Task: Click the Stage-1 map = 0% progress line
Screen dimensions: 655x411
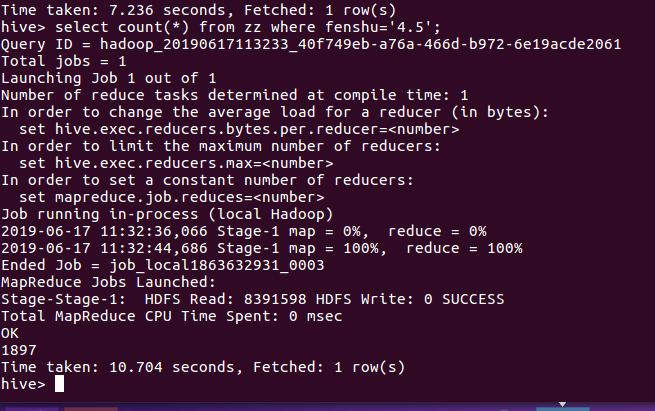Action: pyautogui.click(x=244, y=231)
